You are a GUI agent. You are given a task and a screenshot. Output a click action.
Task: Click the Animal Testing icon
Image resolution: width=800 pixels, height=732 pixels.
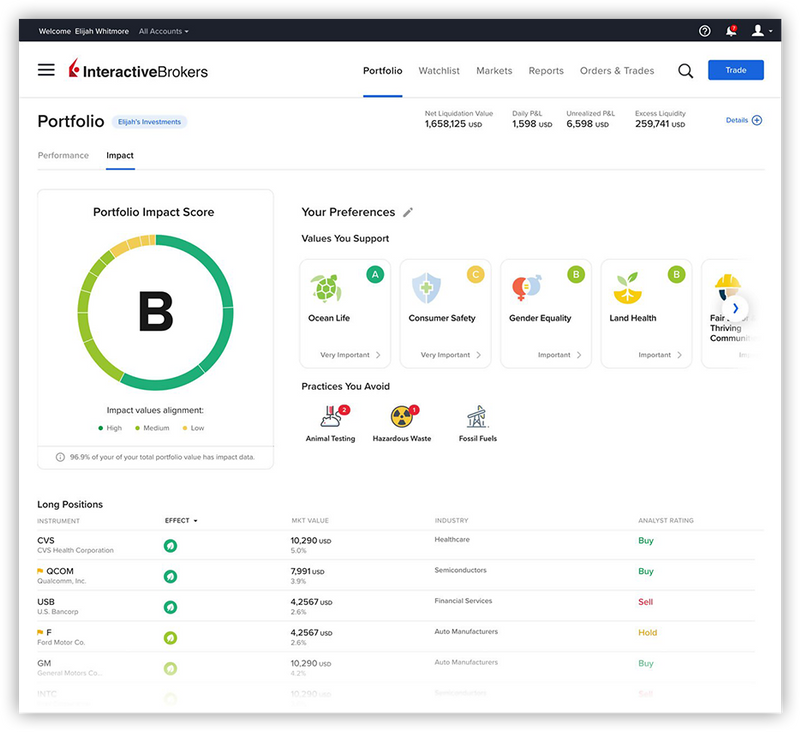pyautogui.click(x=331, y=417)
